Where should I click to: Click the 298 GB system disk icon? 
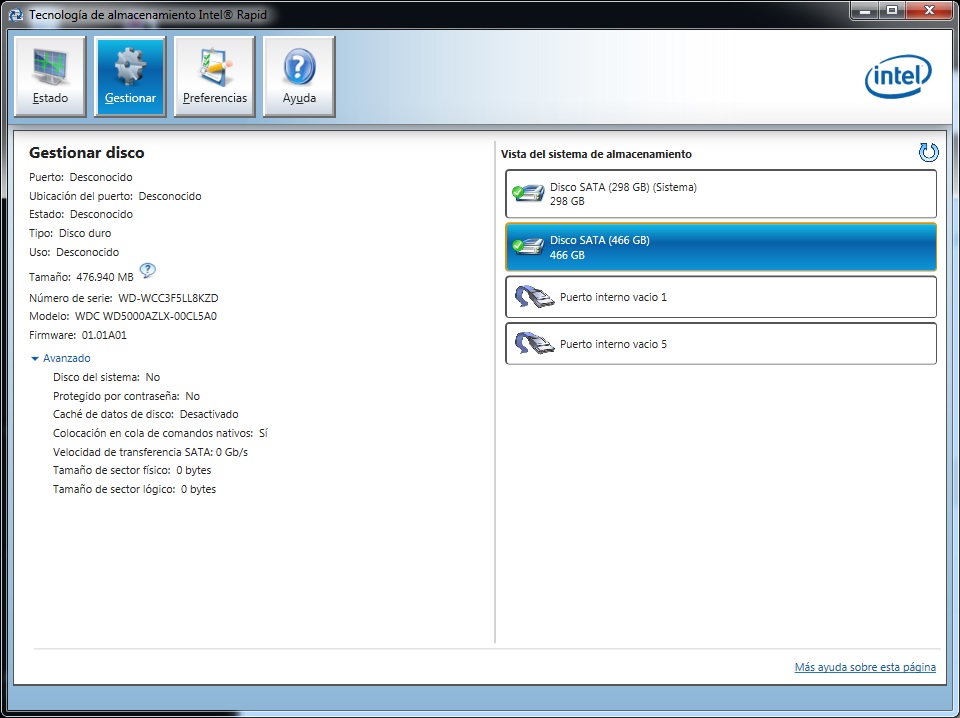528,193
